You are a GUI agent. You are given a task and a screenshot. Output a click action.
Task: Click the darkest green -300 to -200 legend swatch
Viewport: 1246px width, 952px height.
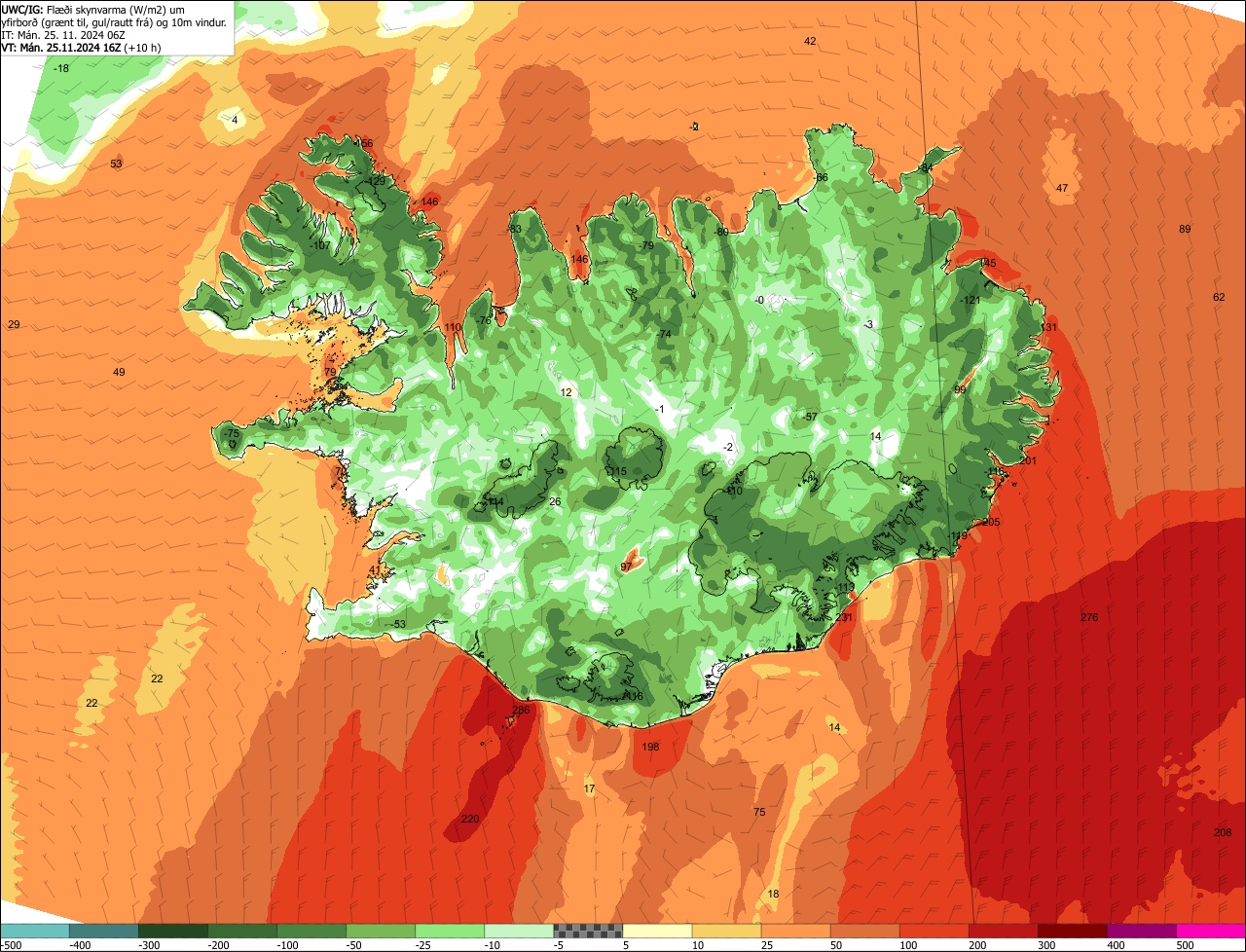(x=173, y=931)
